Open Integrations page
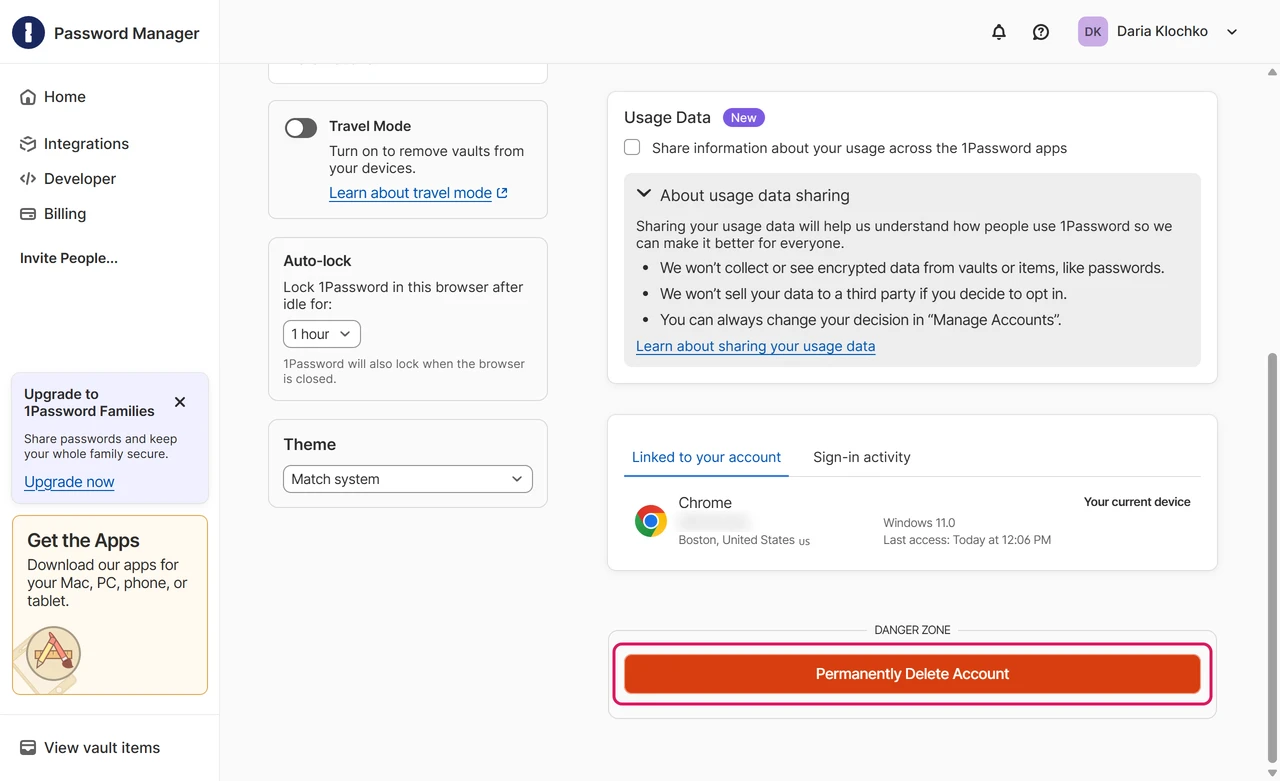This screenshot has height=781, width=1280. pos(86,144)
